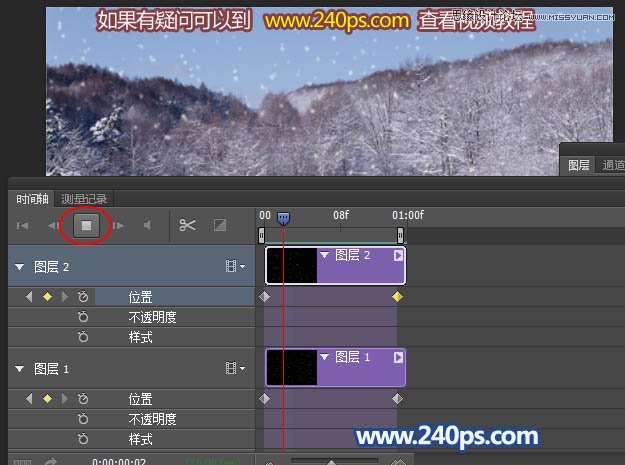Split at playhead with scissors icon
Image resolution: width=625 pixels, height=465 pixels.
[x=187, y=225]
